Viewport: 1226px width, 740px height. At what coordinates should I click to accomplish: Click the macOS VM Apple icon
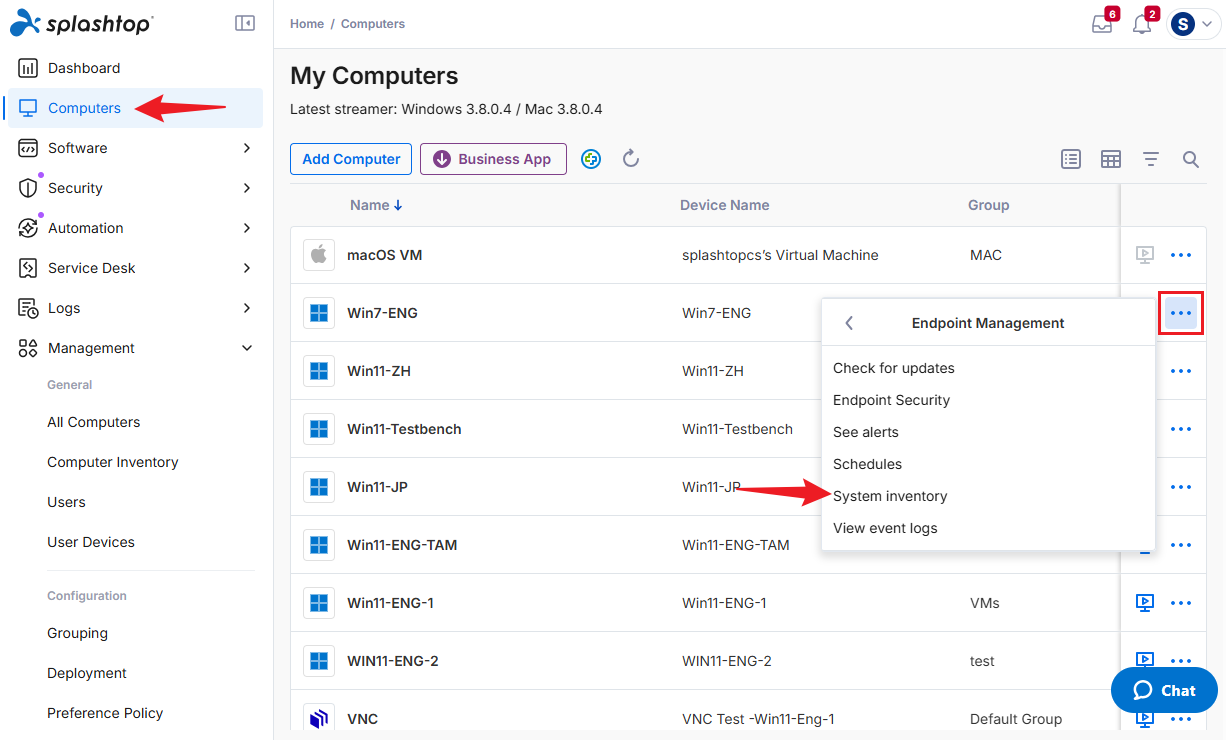(x=319, y=255)
